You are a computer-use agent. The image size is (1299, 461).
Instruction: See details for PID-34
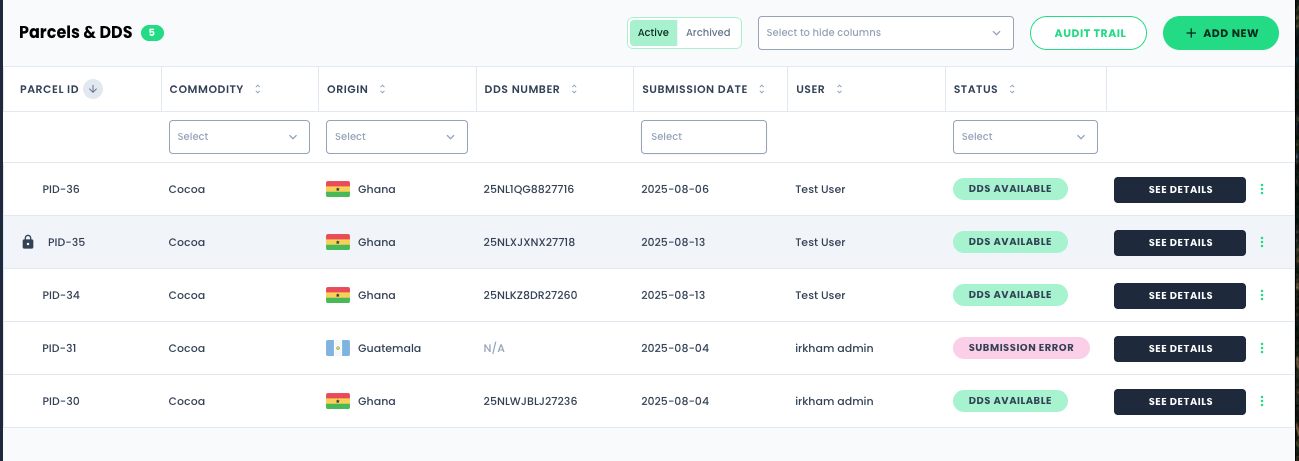[1180, 295]
